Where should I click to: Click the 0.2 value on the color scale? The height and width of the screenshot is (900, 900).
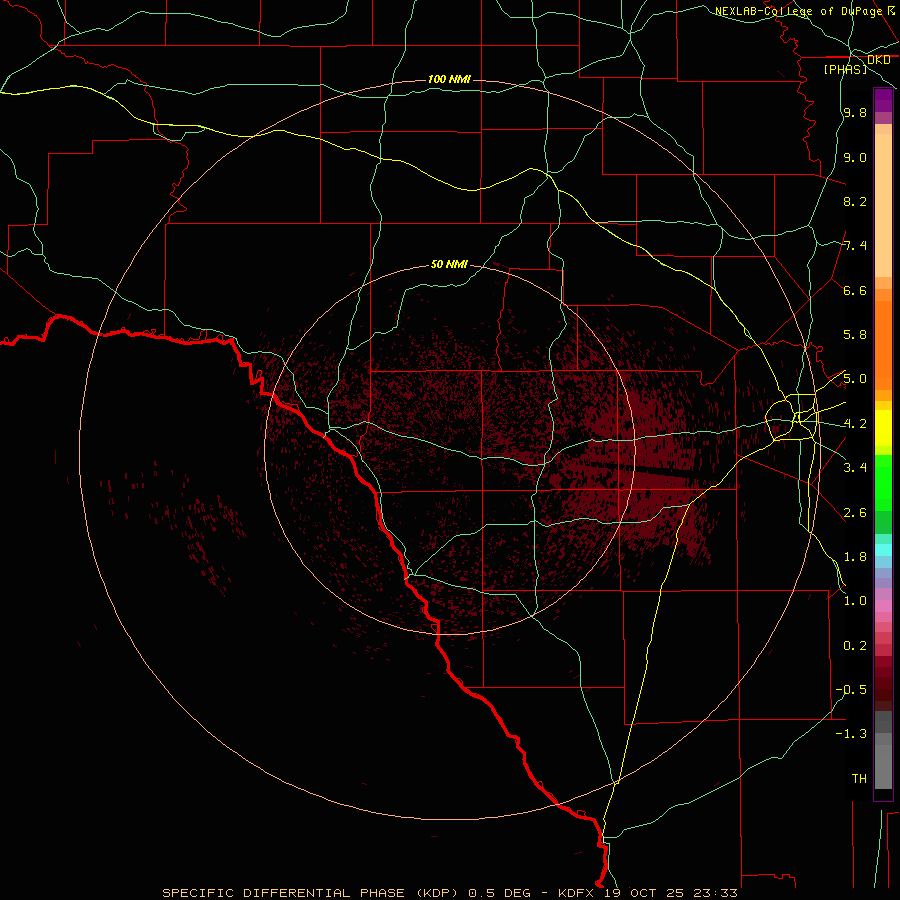point(855,646)
